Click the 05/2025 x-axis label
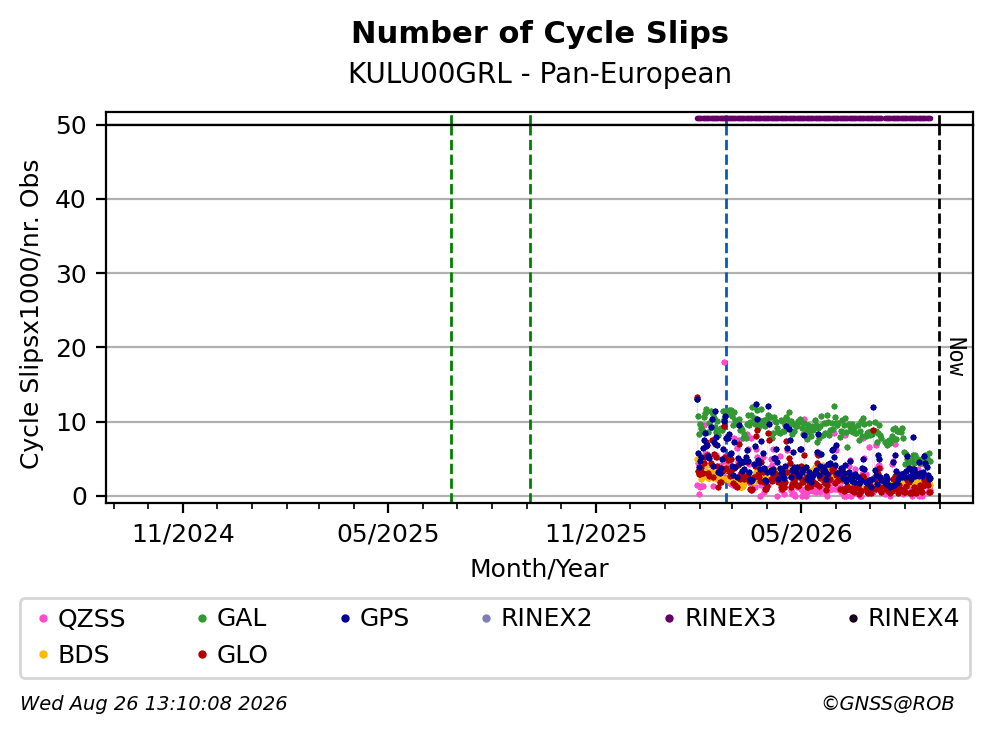Screen dimensions: 993x734 click(388, 535)
